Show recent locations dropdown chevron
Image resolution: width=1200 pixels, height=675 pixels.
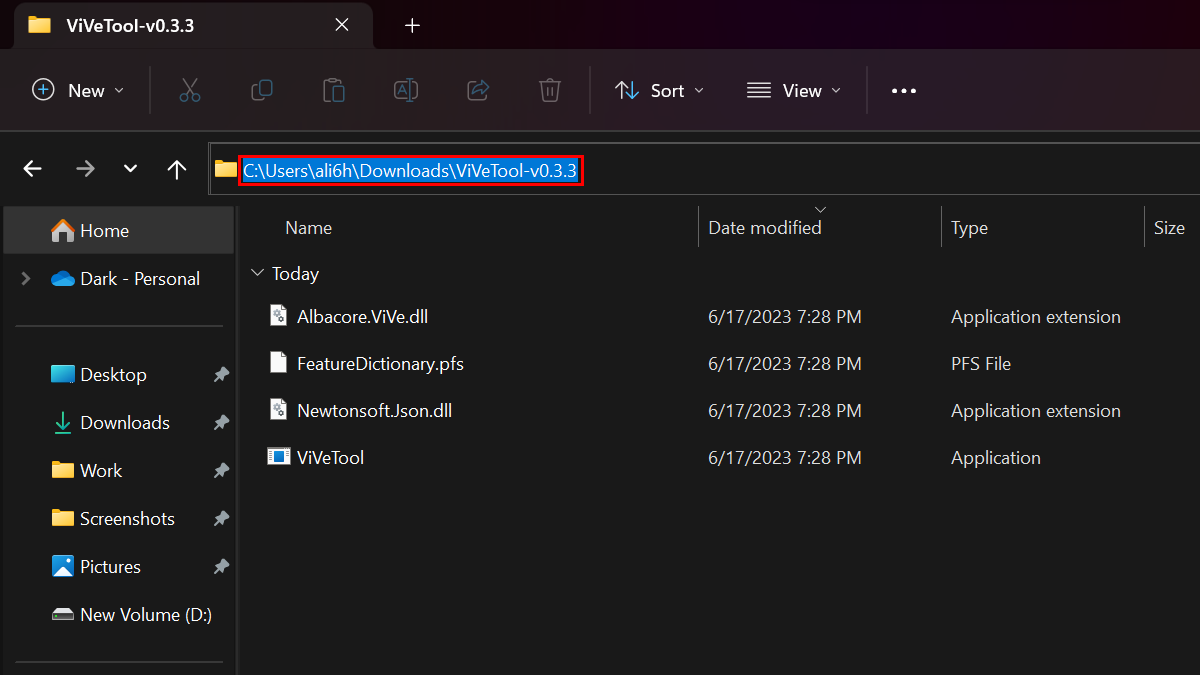(x=130, y=169)
